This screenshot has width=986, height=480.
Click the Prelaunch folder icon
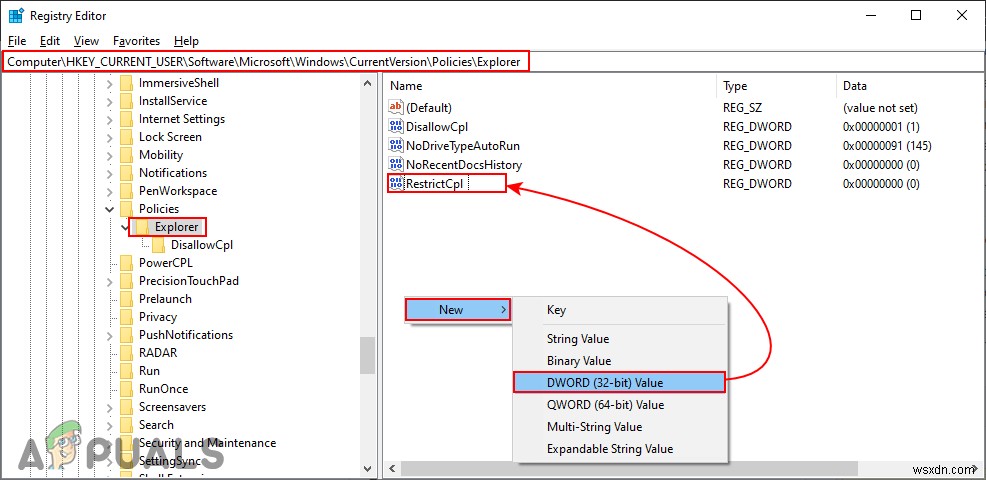[x=126, y=299]
